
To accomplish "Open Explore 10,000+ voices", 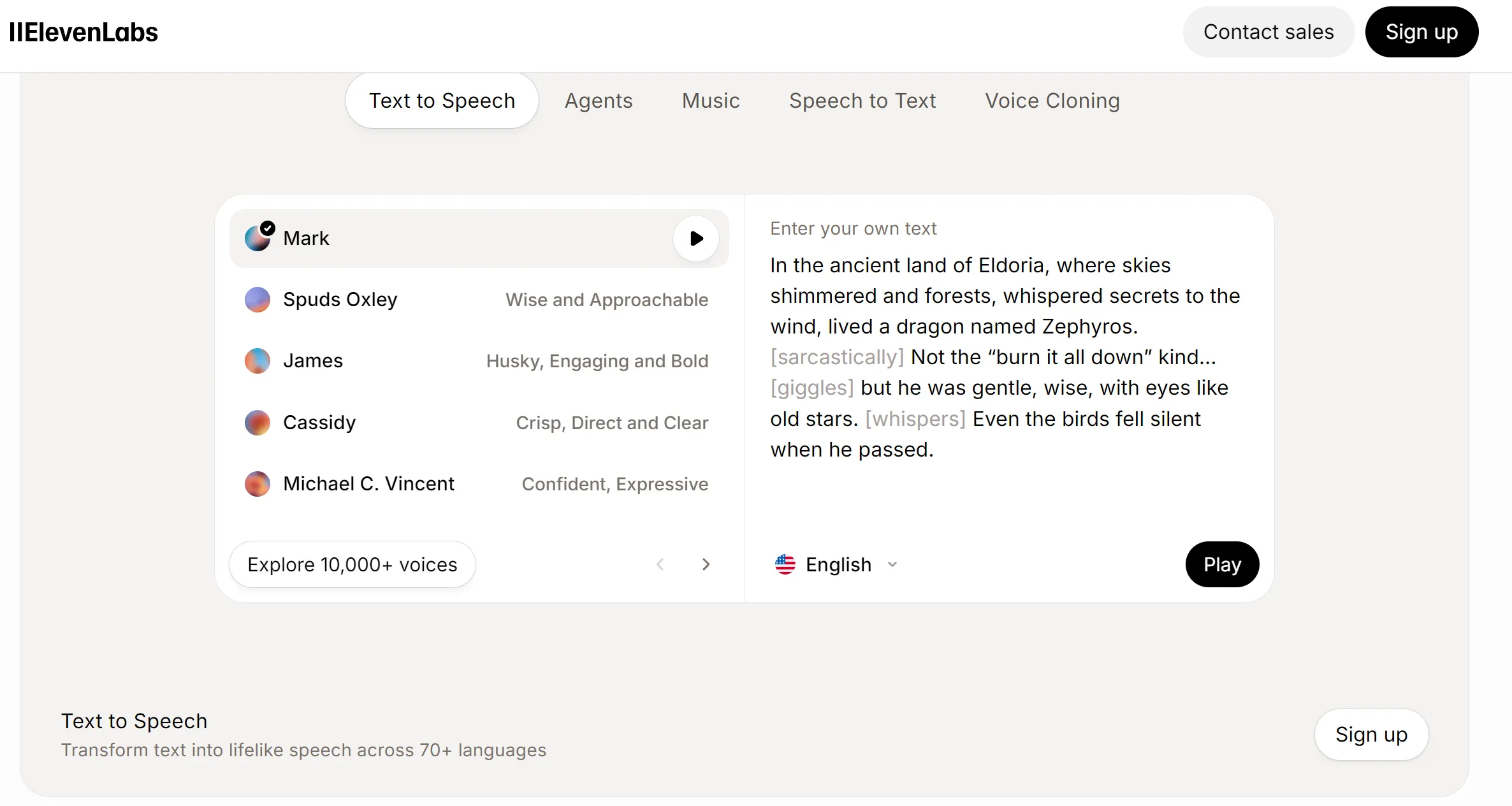I will (352, 564).
